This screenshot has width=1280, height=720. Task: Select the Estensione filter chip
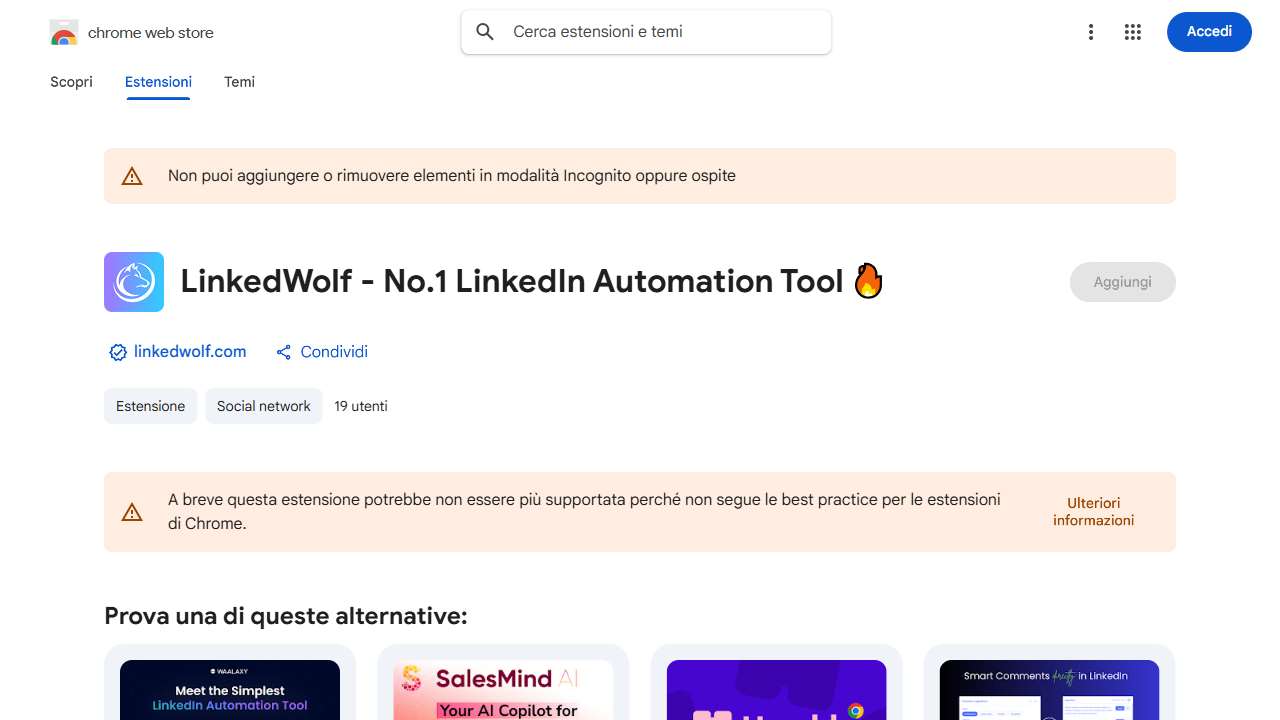[x=150, y=406]
